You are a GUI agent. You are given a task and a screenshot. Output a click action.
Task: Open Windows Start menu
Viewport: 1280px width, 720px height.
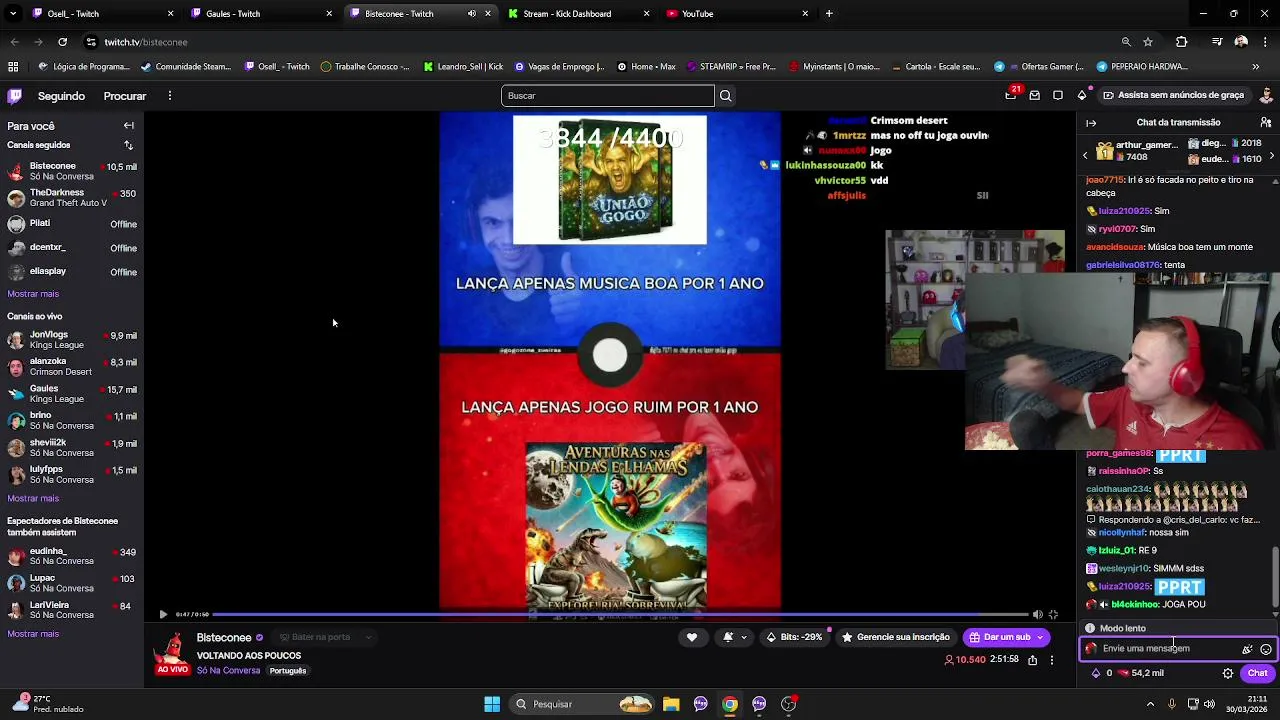492,704
